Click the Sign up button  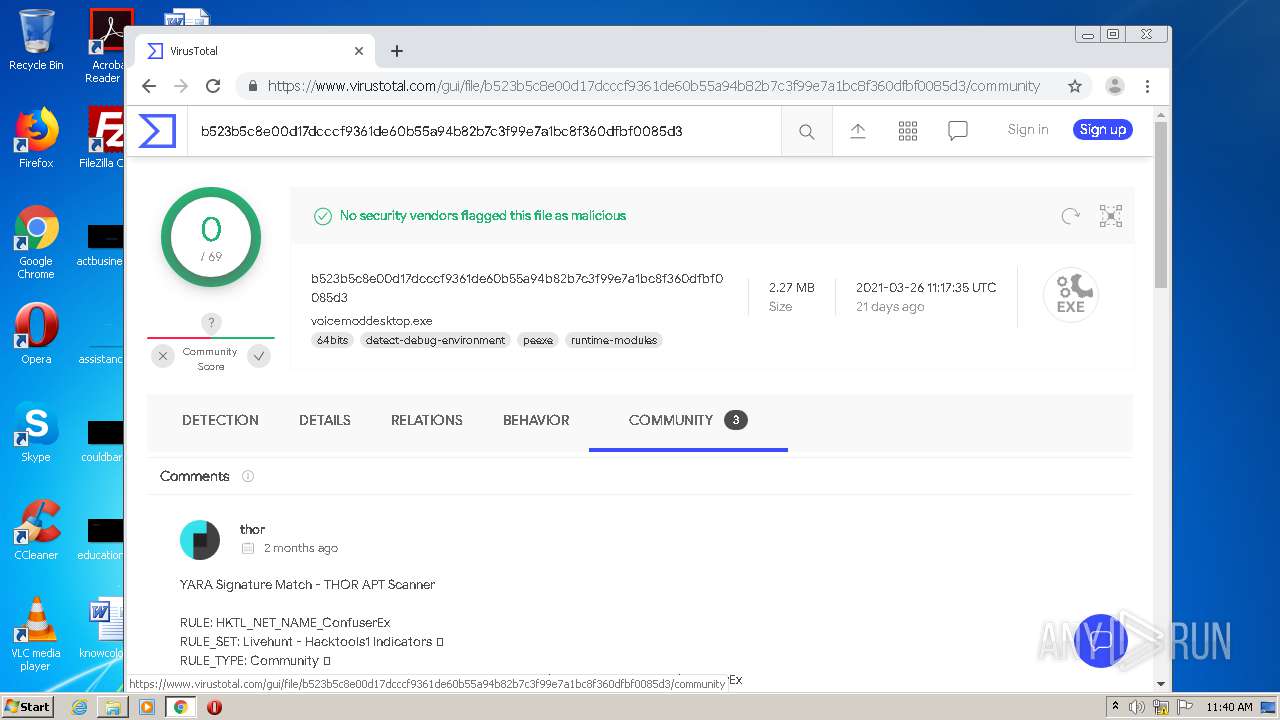coord(1103,130)
